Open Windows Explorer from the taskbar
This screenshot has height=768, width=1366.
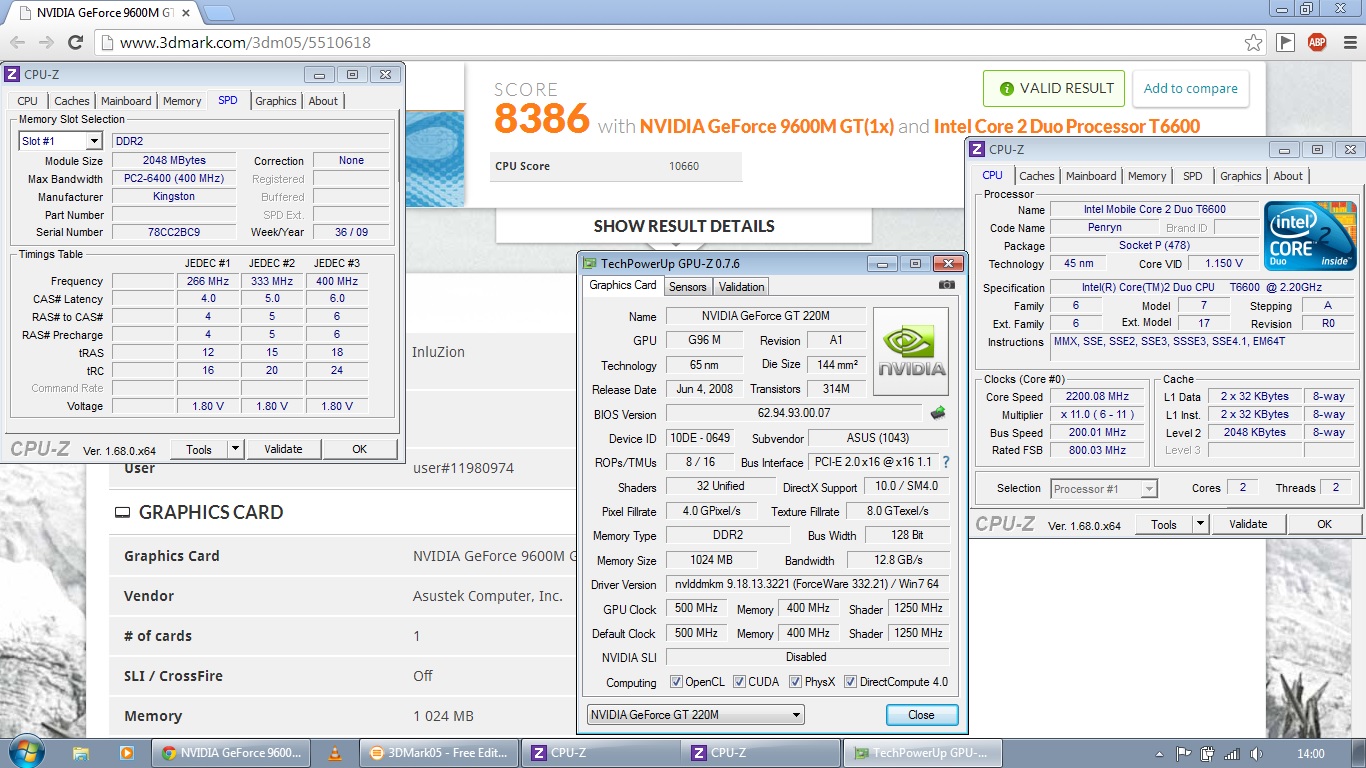point(81,753)
